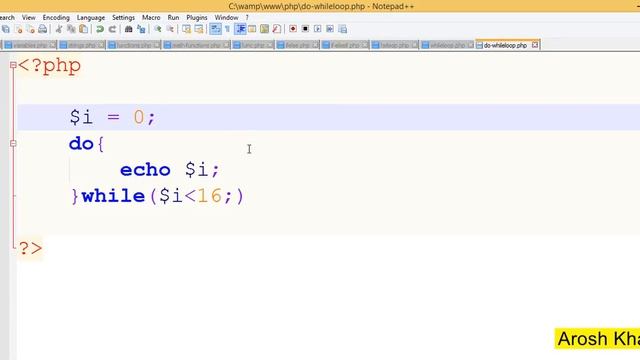The image size is (640, 360).
Task: Click the number 16 in while condition
Action: click(x=210, y=196)
